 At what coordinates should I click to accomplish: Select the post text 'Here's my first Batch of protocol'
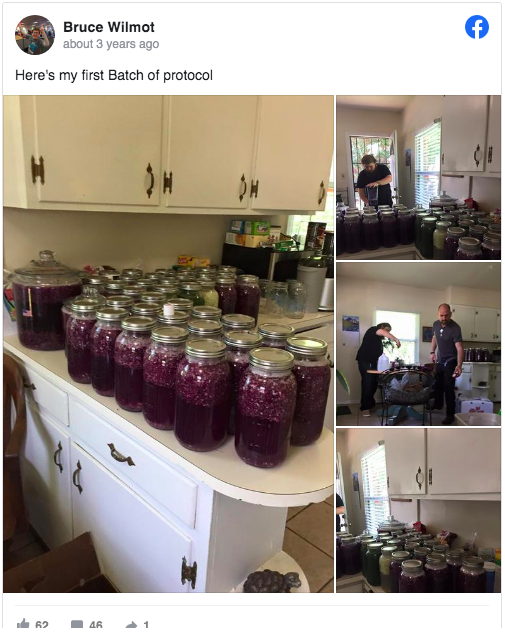[x=114, y=75]
